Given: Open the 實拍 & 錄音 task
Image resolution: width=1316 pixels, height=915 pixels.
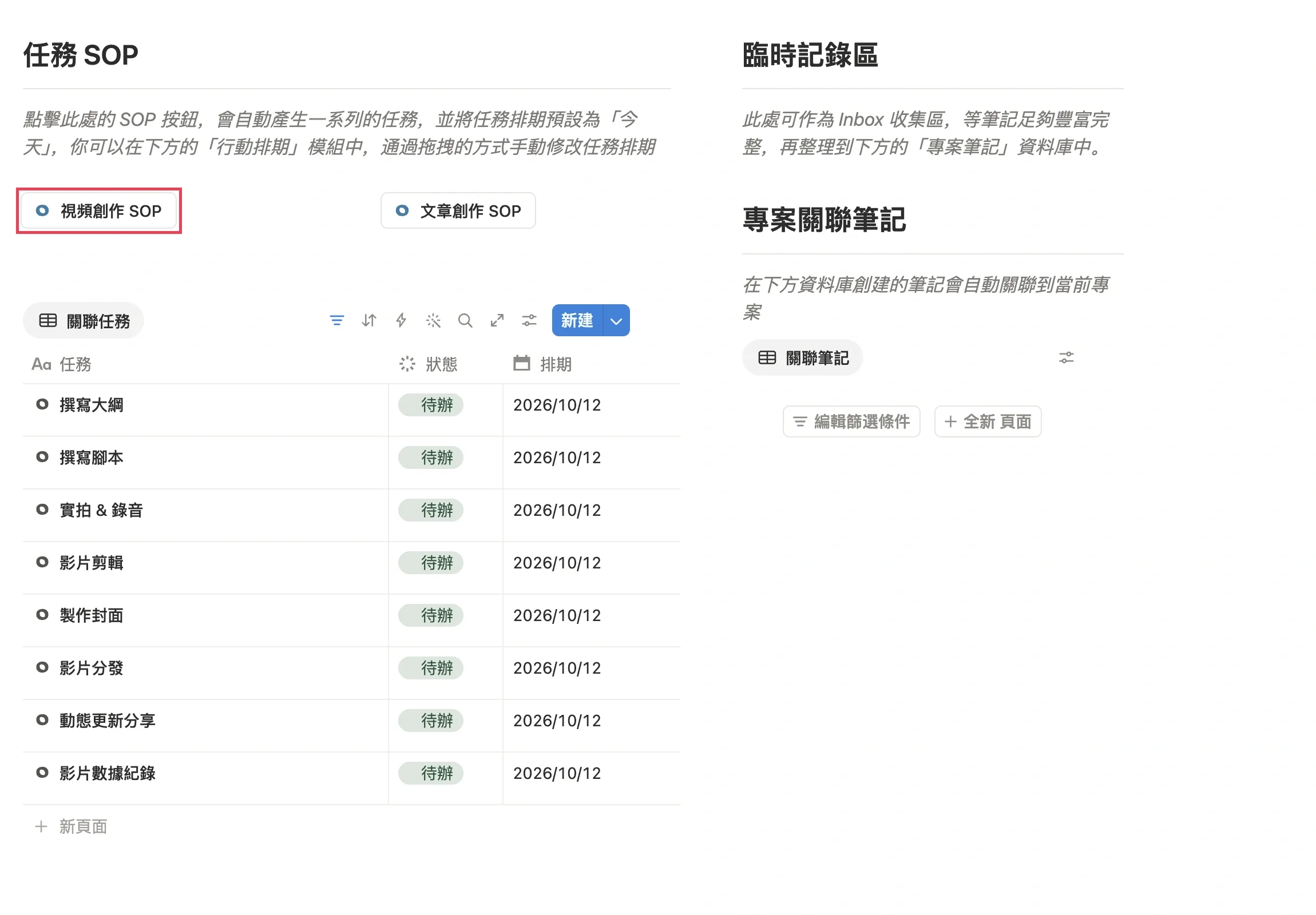Looking at the screenshot, I should pyautogui.click(x=101, y=510).
